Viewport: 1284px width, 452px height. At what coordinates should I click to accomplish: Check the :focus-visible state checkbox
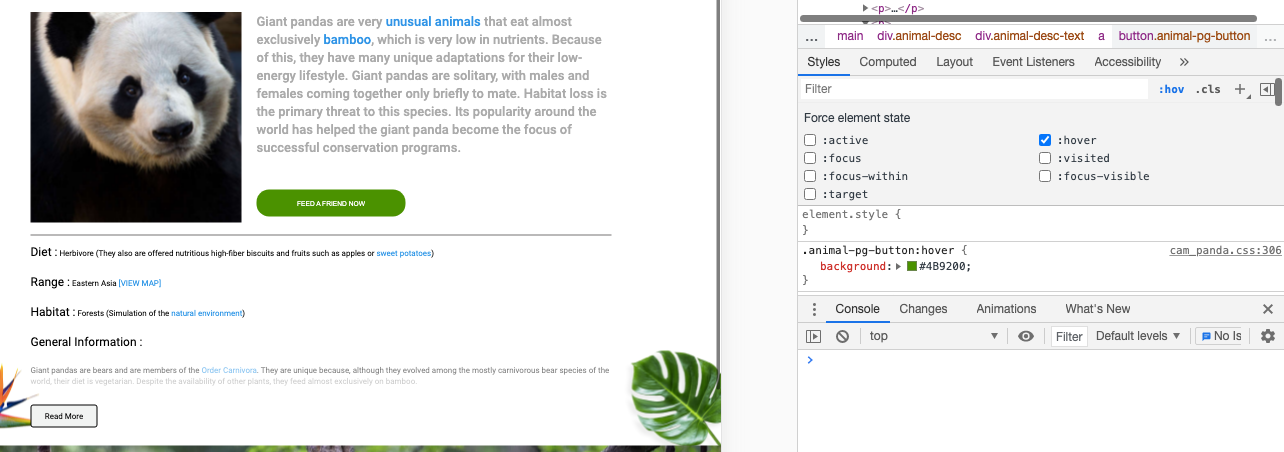1045,176
